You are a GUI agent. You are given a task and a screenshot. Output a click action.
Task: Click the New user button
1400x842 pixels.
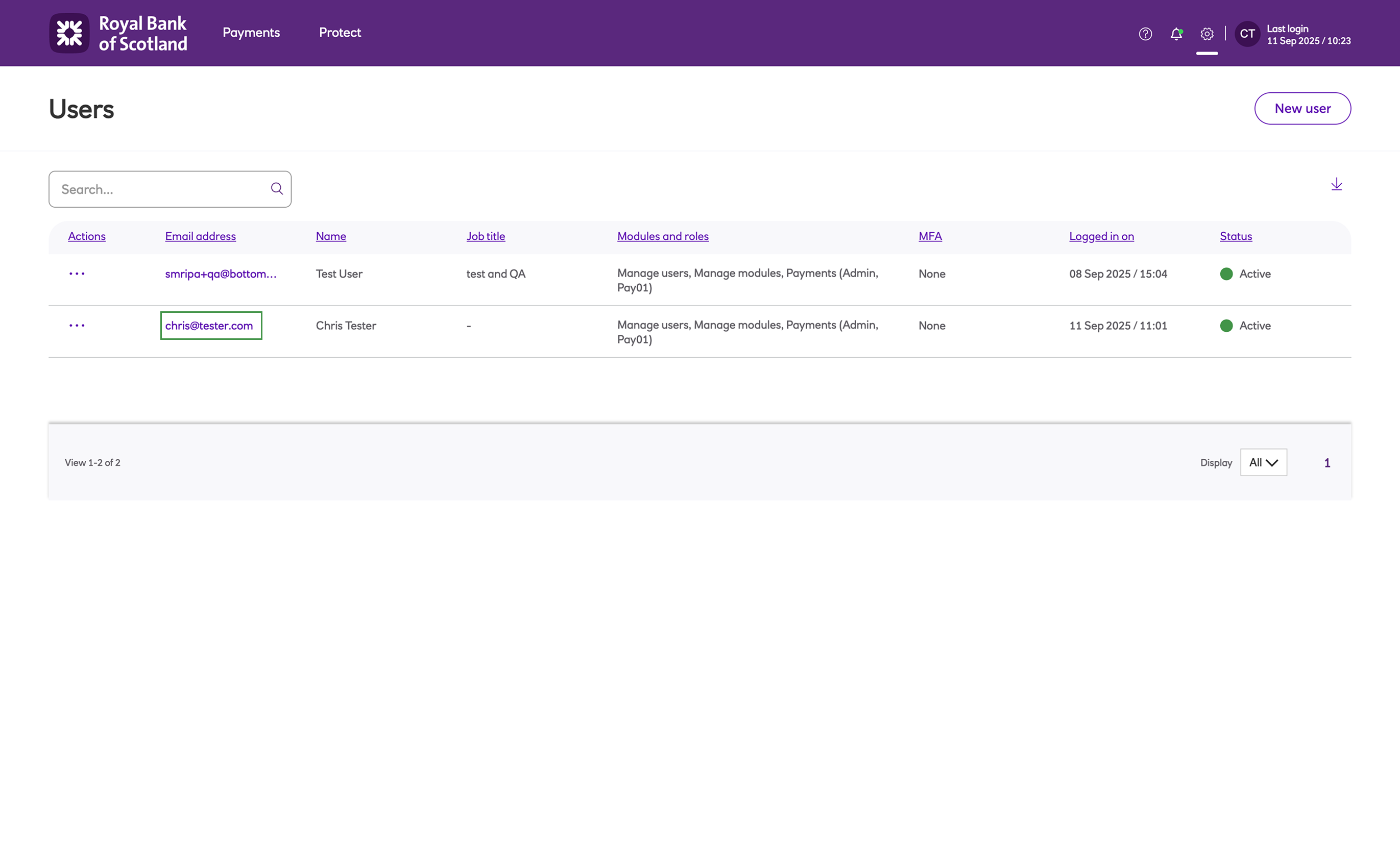click(x=1302, y=108)
